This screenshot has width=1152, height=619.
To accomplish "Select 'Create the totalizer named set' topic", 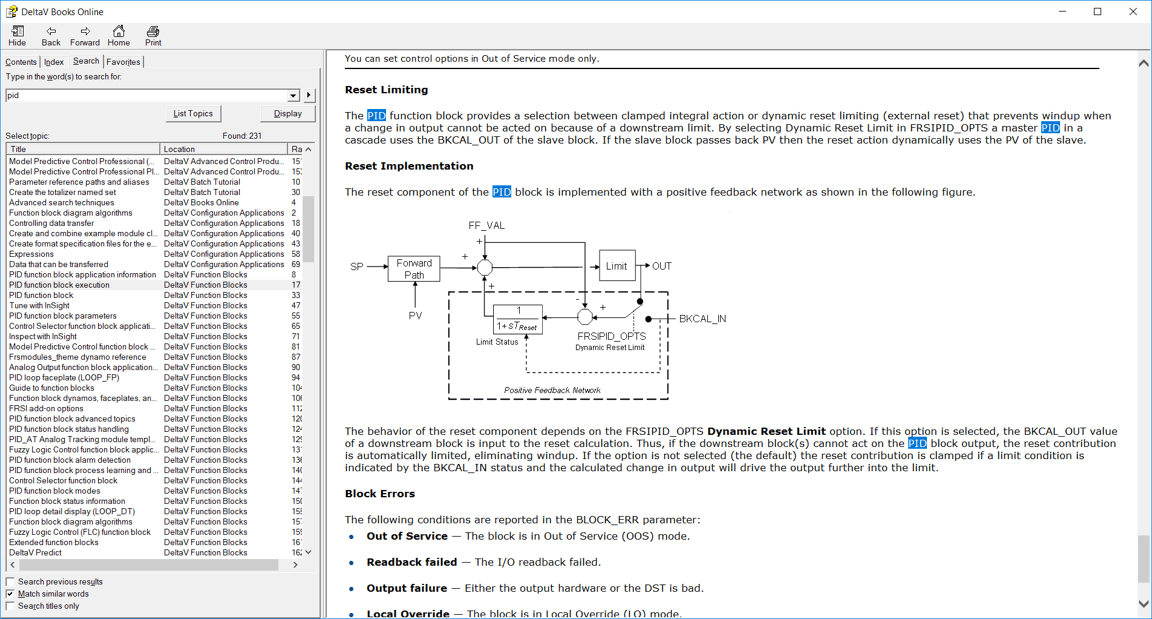I will (x=62, y=192).
